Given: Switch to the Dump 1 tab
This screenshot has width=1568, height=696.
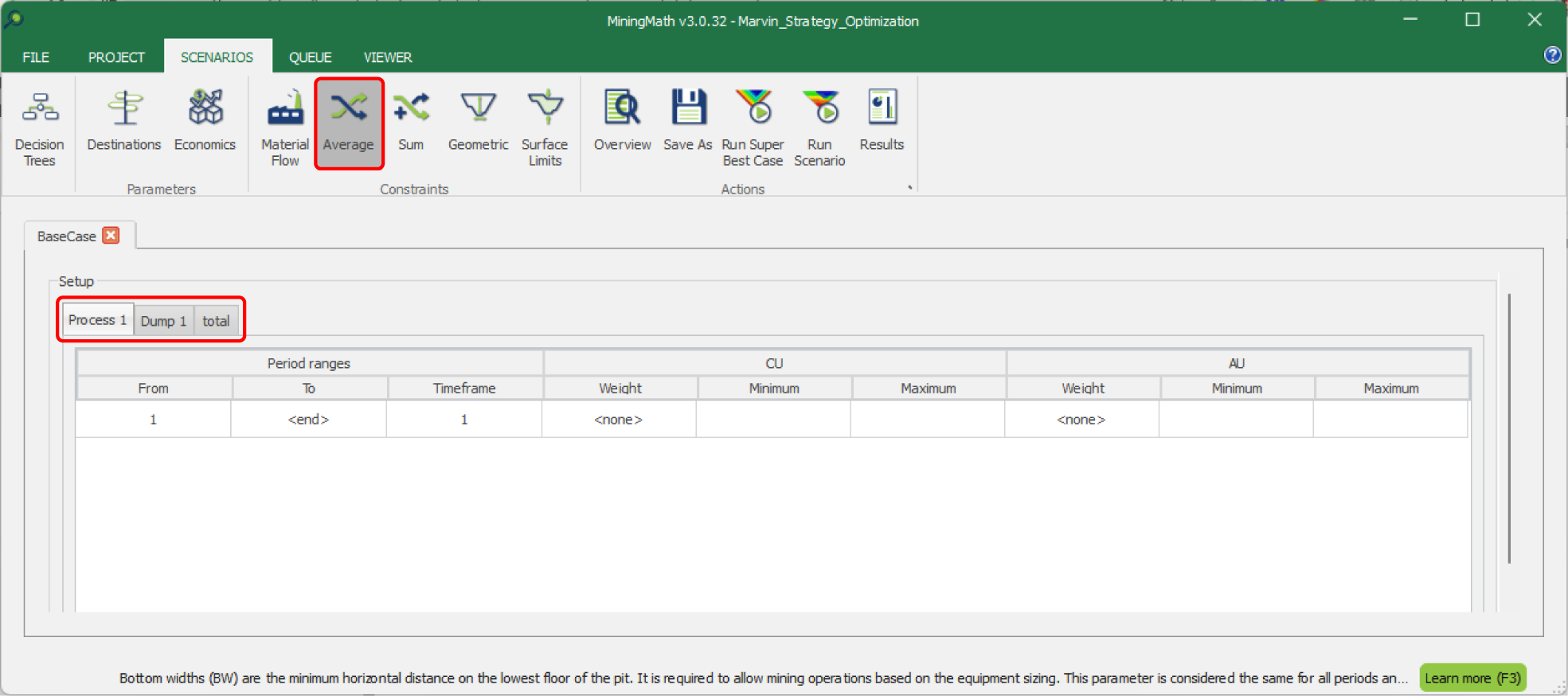Looking at the screenshot, I should (163, 321).
